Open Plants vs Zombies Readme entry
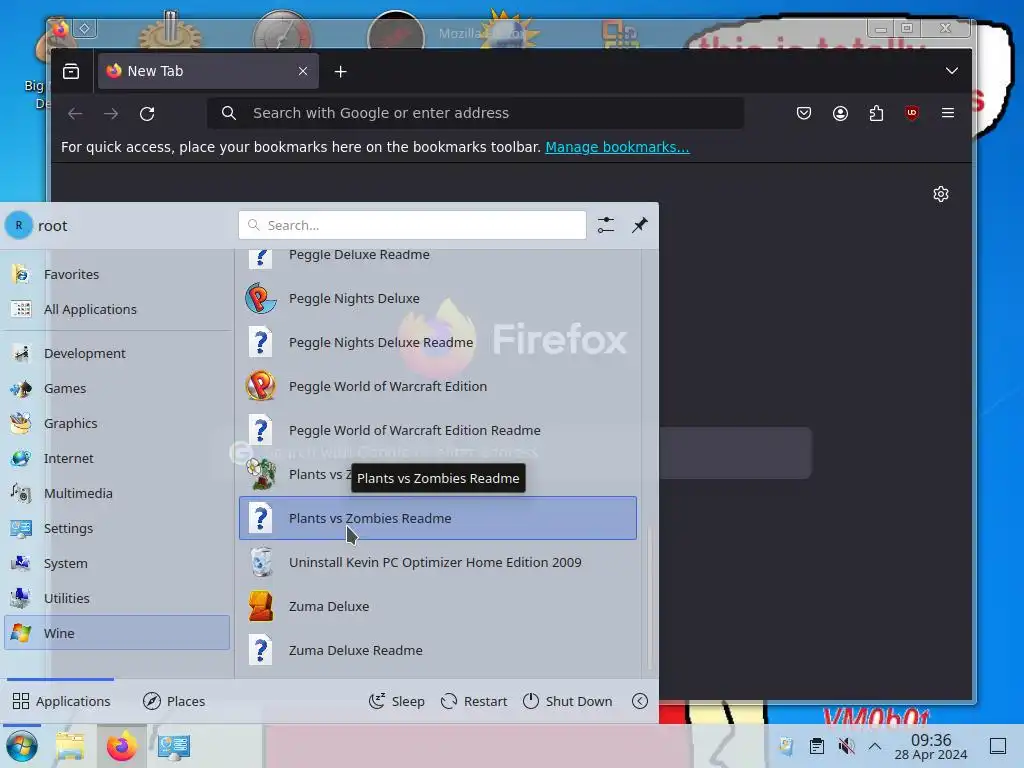The height and width of the screenshot is (768, 1024). point(438,519)
